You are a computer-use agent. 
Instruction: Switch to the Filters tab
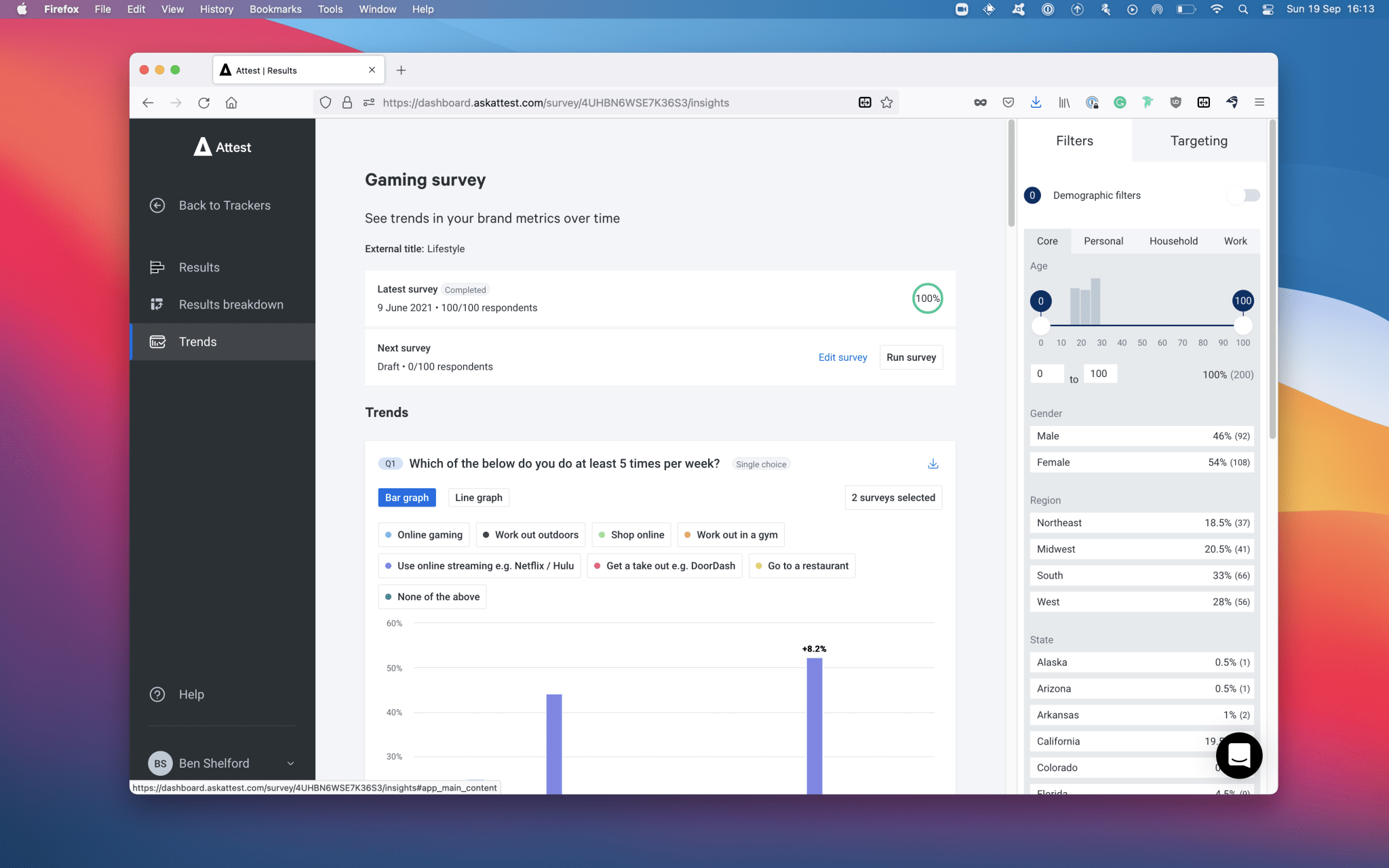(x=1074, y=141)
